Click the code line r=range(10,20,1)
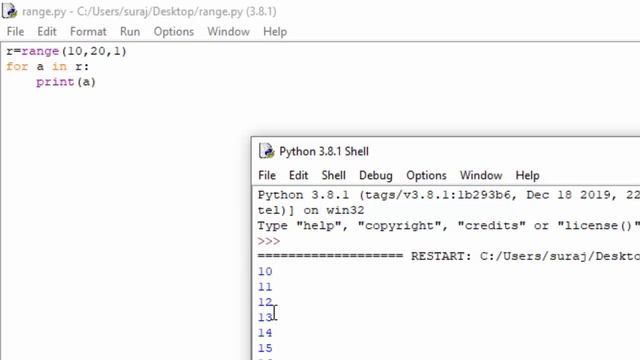 pos(67,51)
